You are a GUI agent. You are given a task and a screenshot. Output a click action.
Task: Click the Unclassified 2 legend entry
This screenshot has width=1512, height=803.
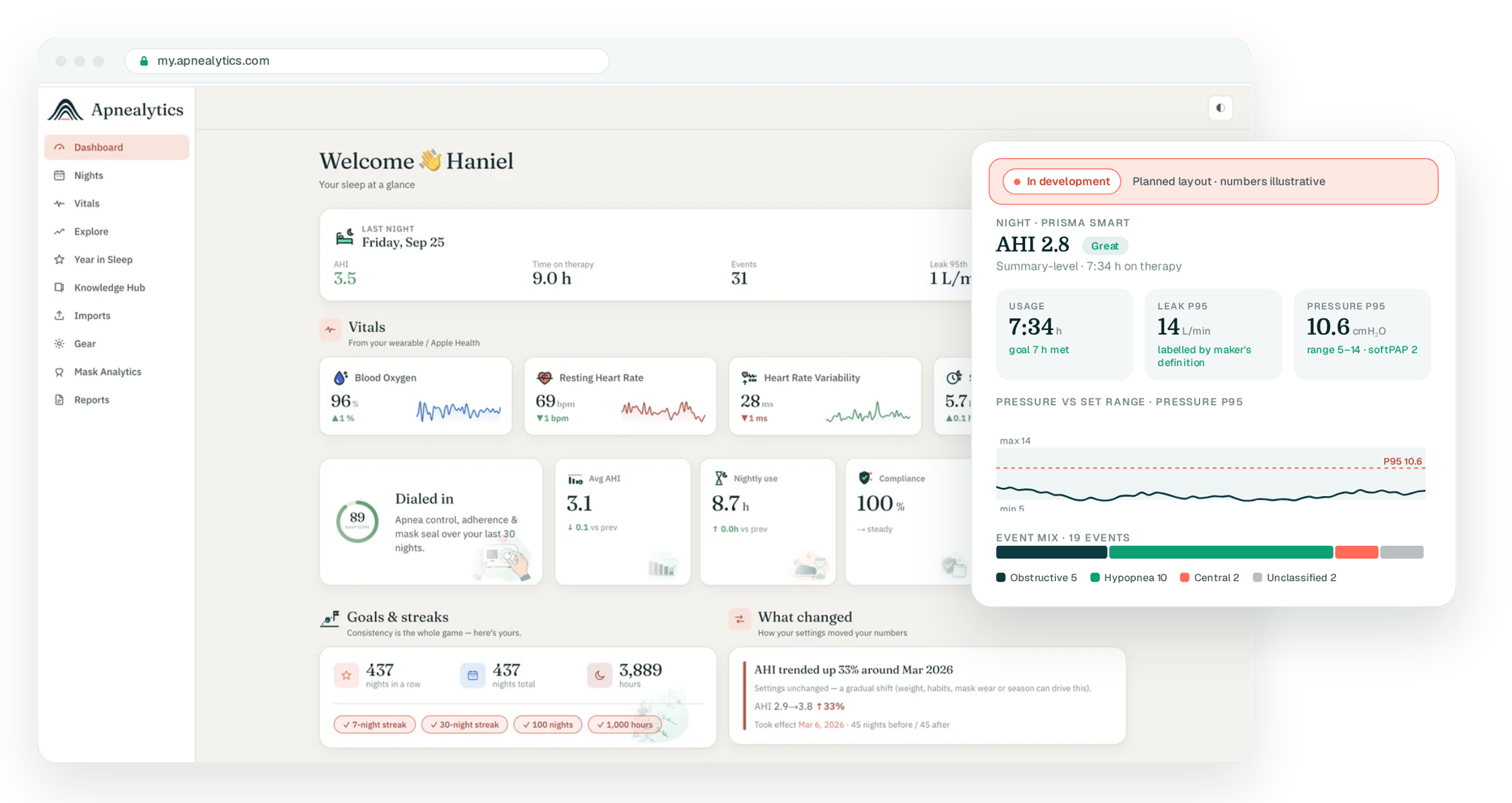1295,577
